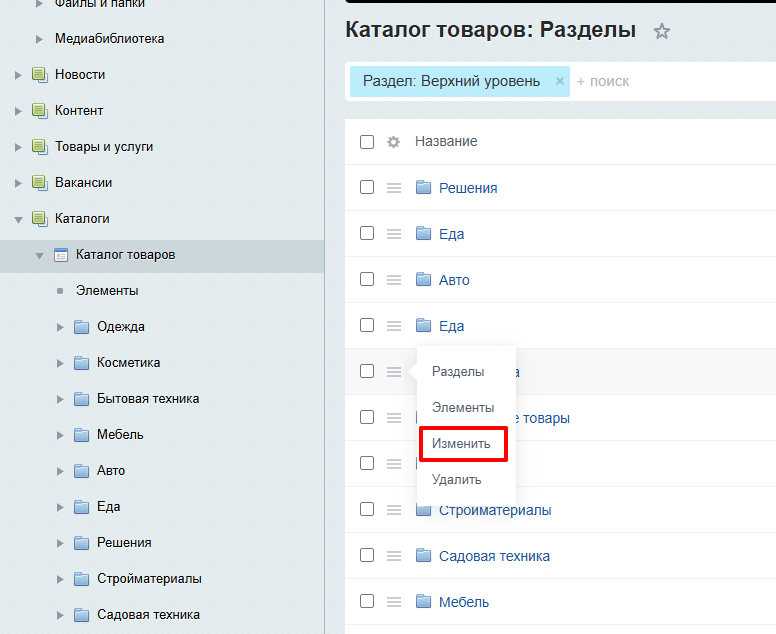Add the page to favorites with the star icon

(661, 32)
